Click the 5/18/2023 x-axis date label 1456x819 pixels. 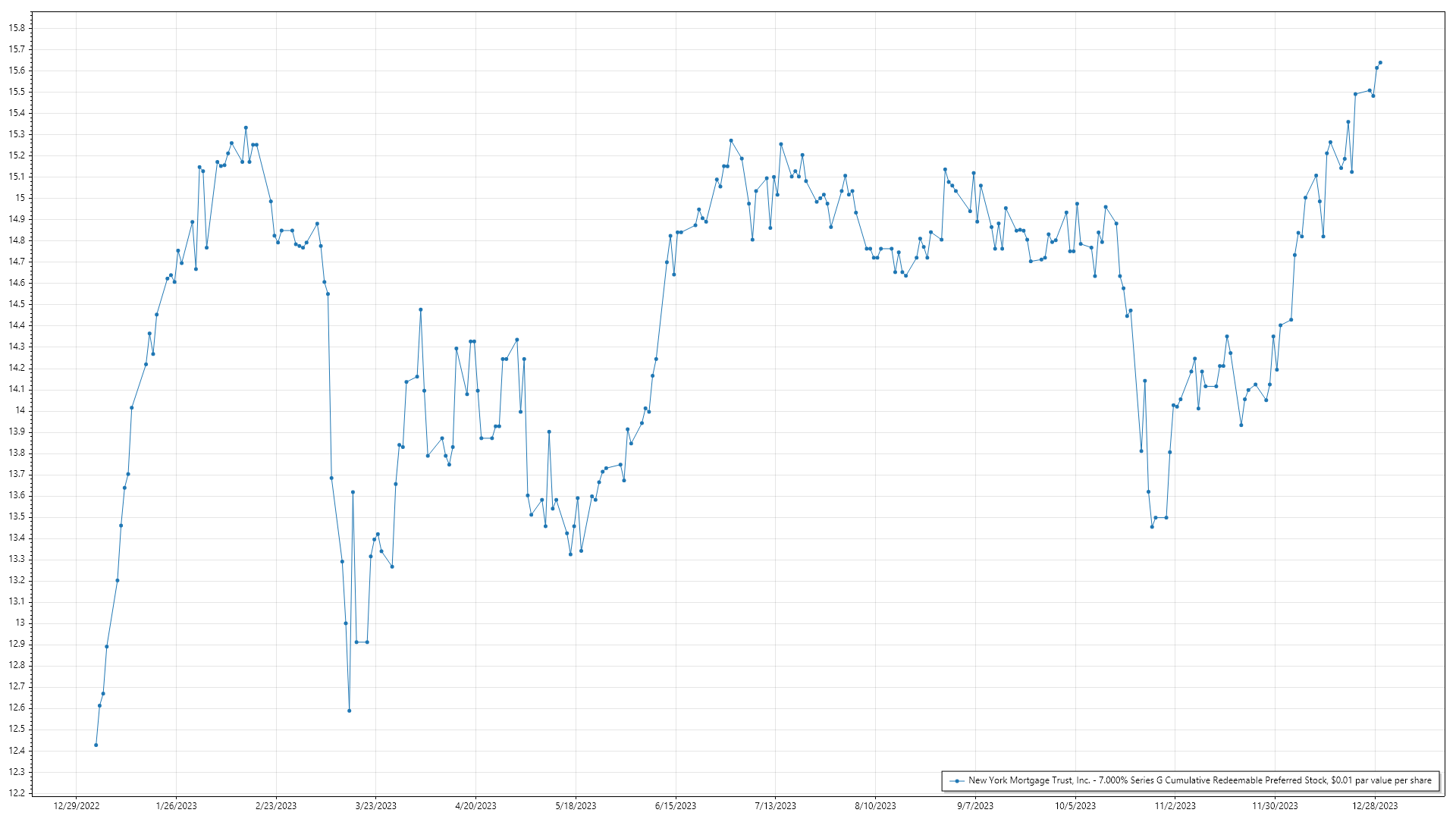point(576,806)
